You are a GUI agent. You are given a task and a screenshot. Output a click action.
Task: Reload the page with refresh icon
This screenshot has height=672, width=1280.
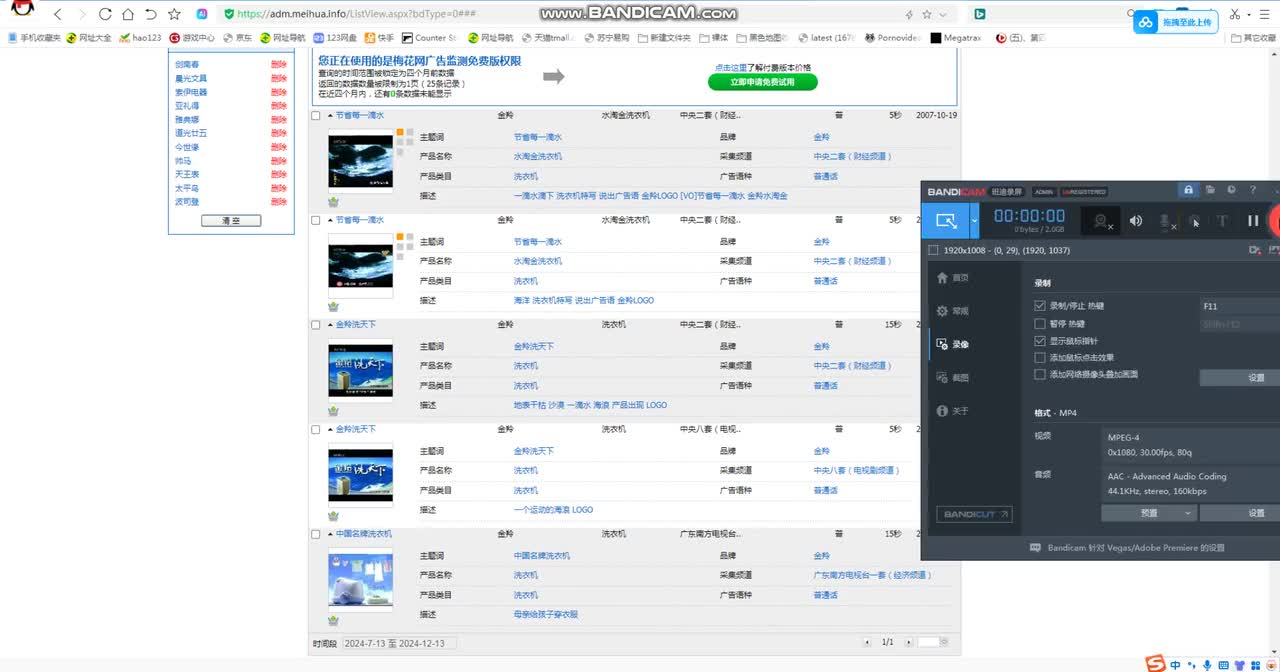(105, 15)
